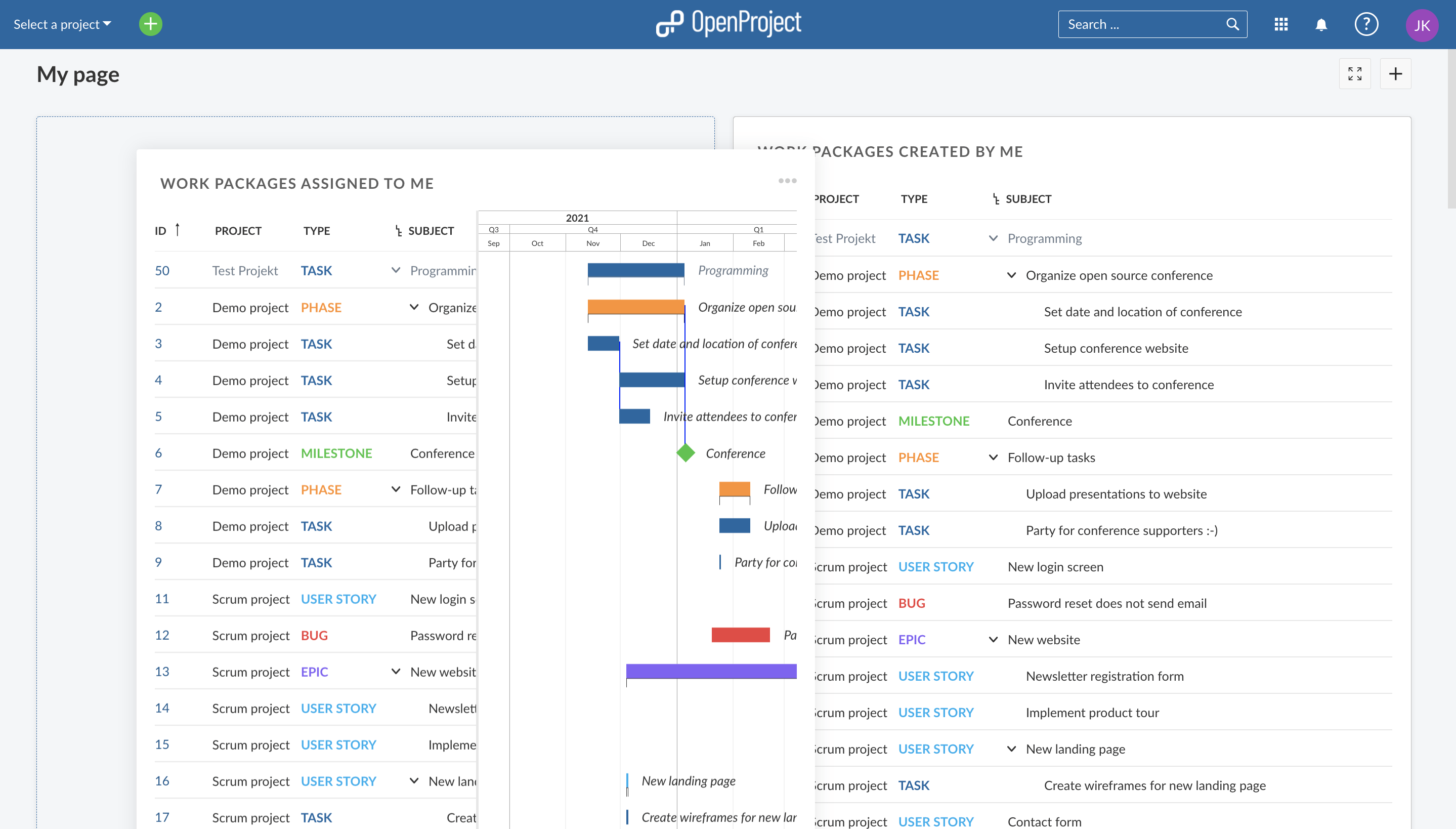Open work package ID 3
The image size is (1456, 829).
[x=158, y=343]
